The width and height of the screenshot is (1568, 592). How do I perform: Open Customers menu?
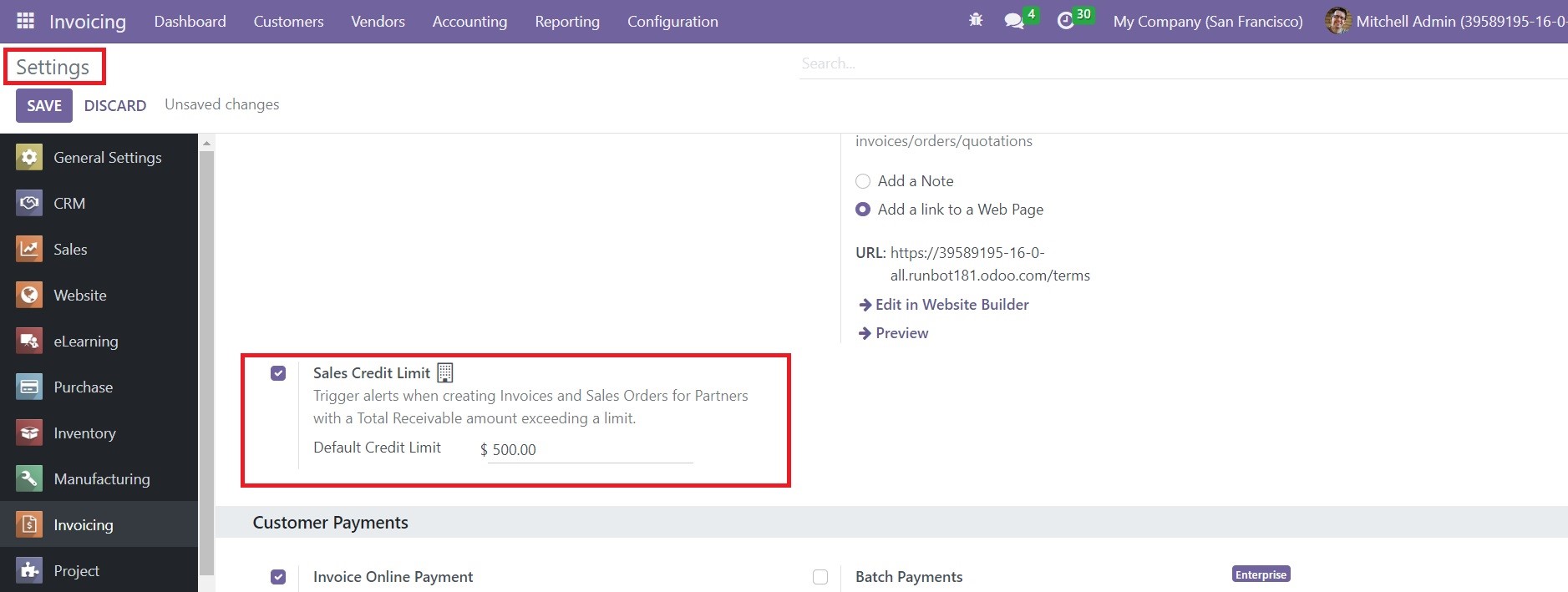pyautogui.click(x=288, y=21)
